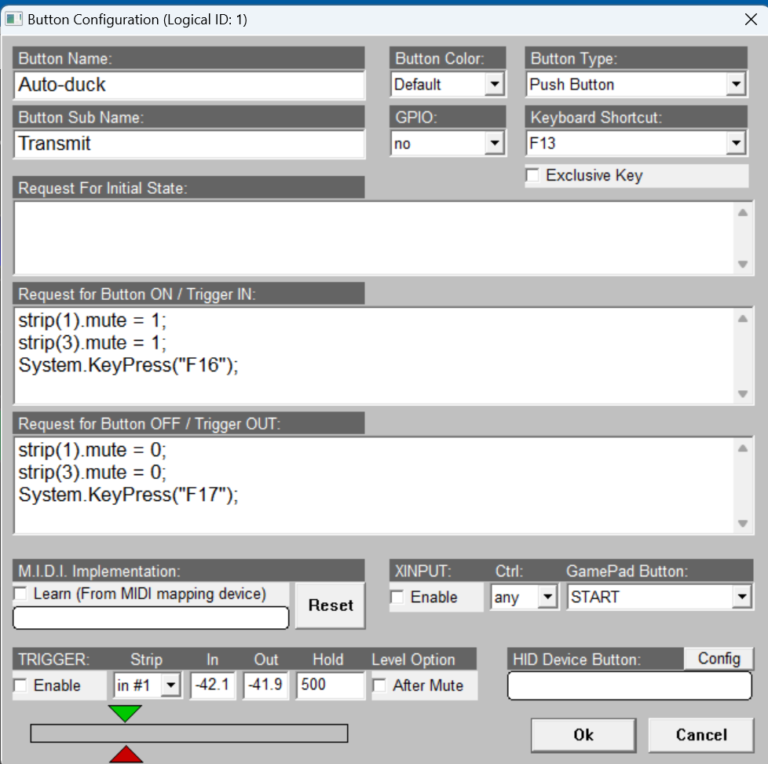This screenshot has height=764, width=768.
Task: Toggle the XINPUT Enable checkbox
Action: pos(397,597)
